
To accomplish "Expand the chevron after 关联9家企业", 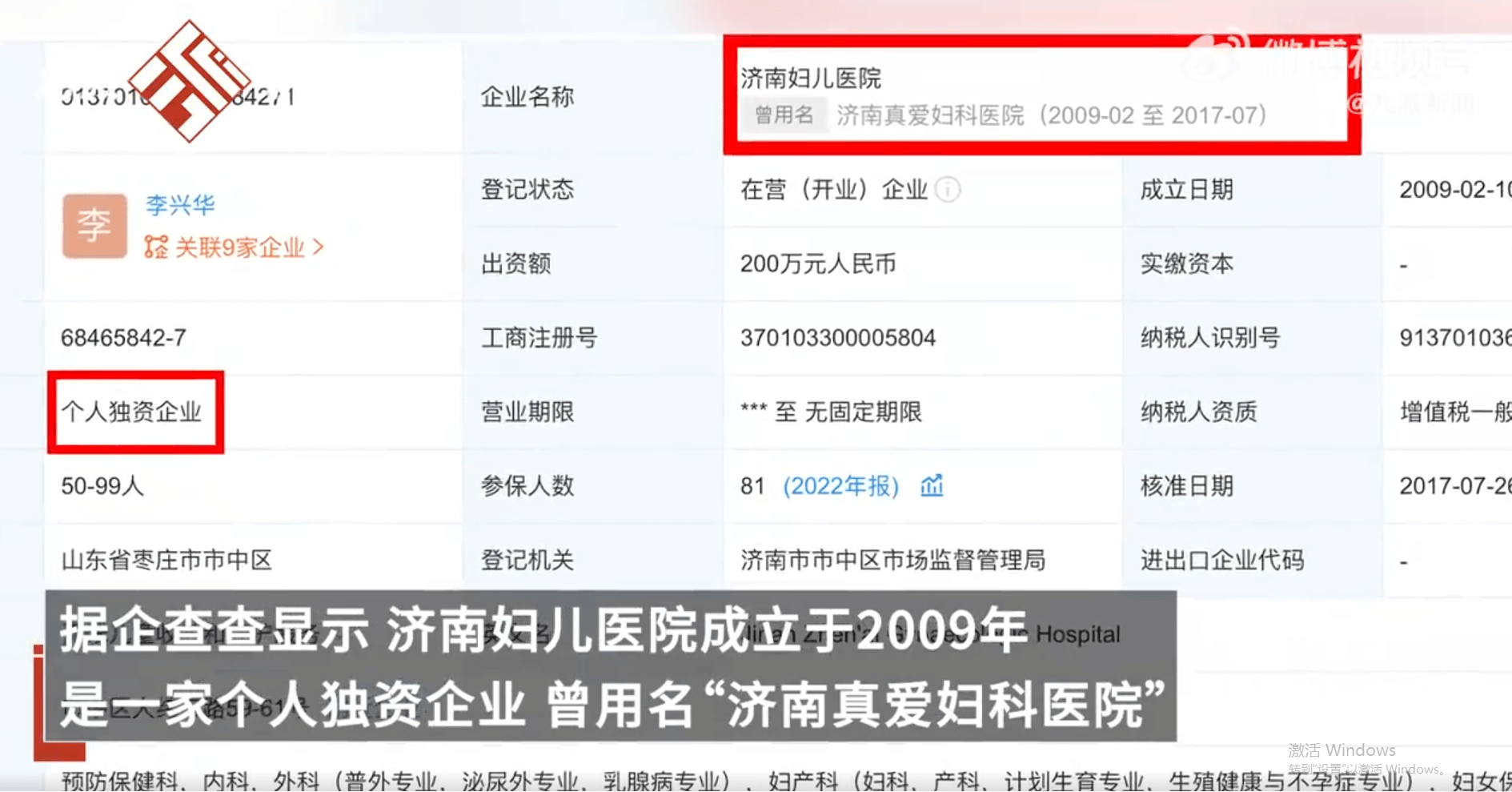I will (x=318, y=247).
